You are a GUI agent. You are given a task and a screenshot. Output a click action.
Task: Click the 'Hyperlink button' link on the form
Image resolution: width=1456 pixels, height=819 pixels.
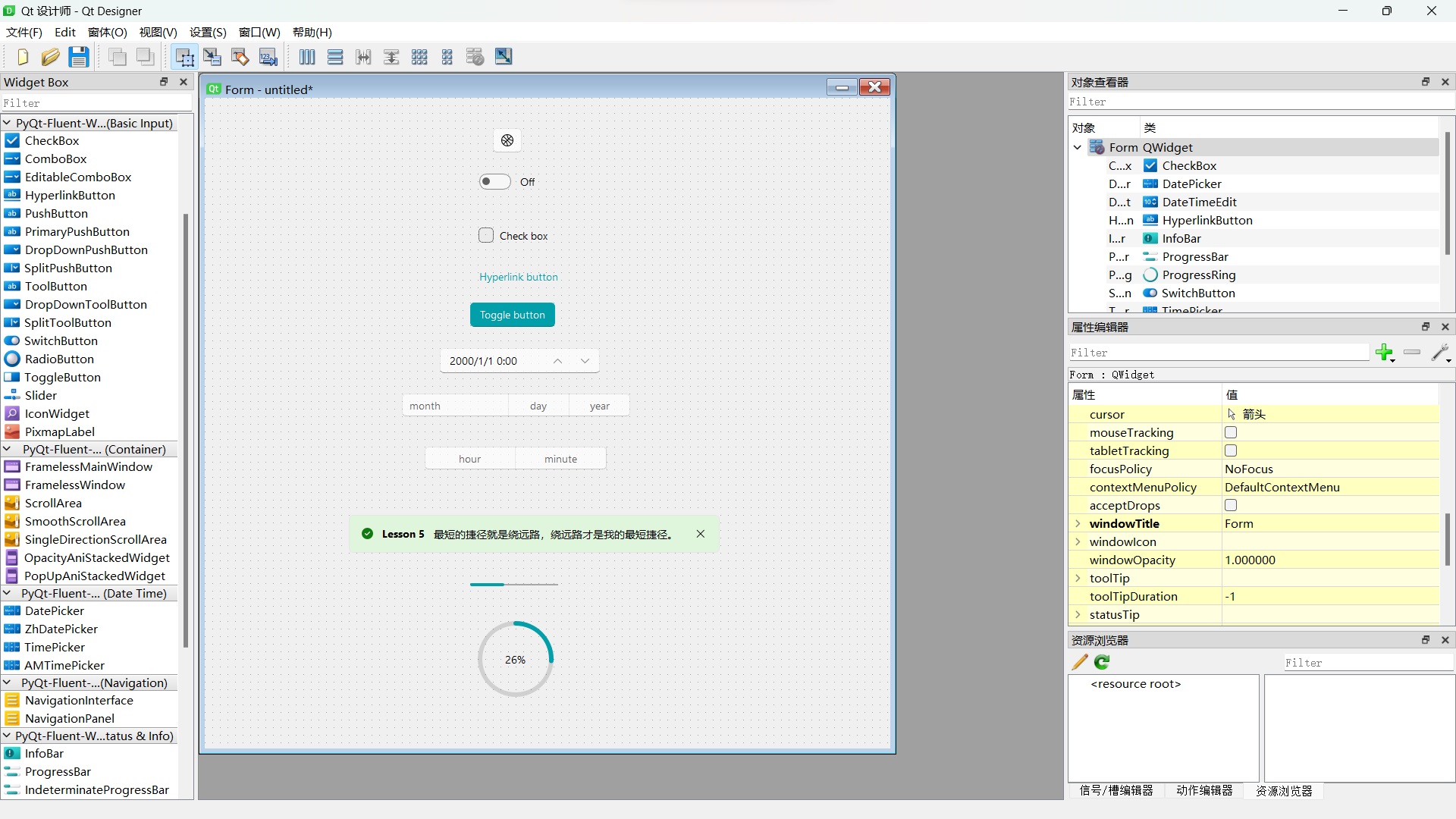click(518, 277)
